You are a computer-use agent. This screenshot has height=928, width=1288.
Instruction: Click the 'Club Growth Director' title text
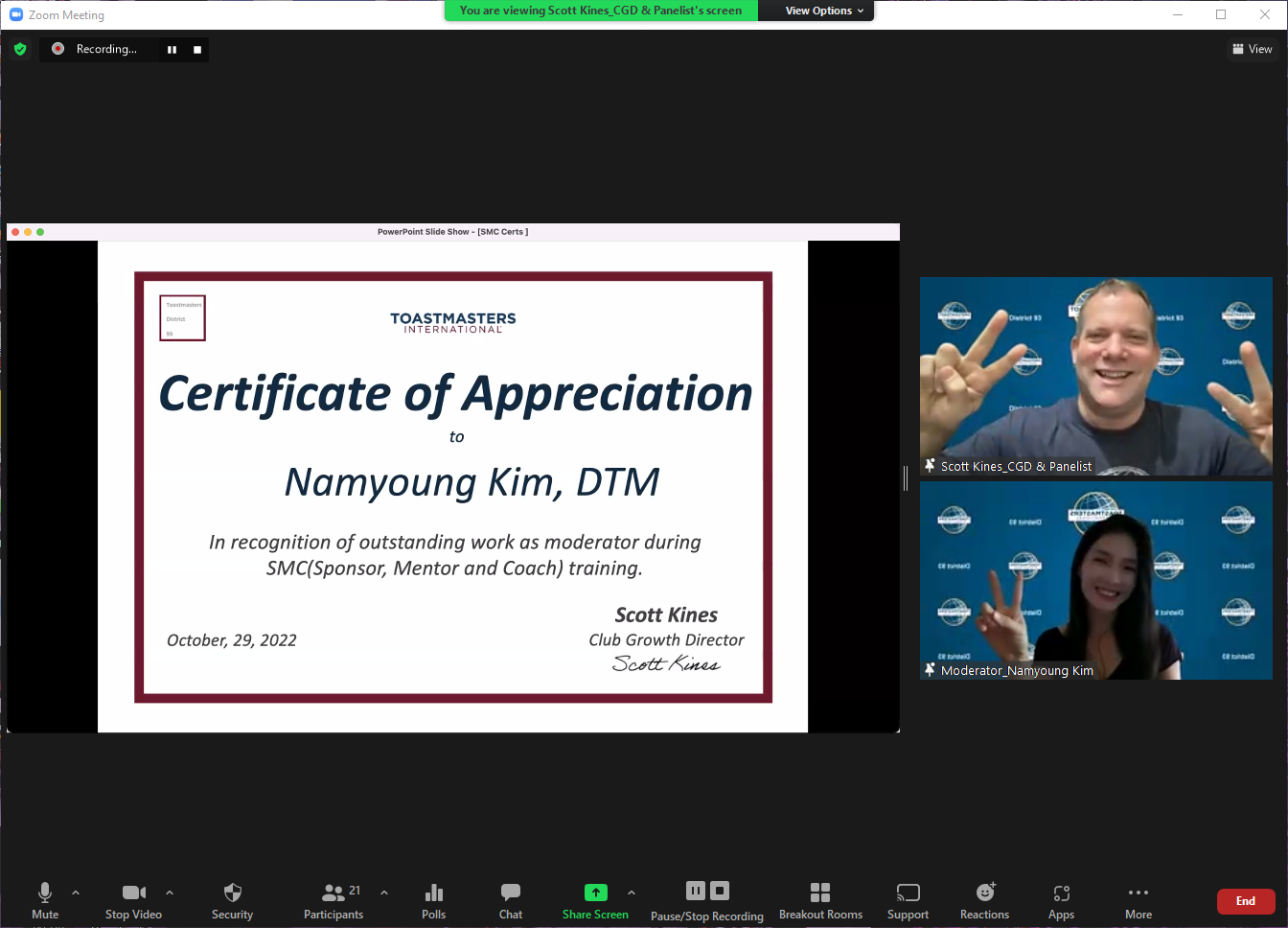click(x=666, y=639)
